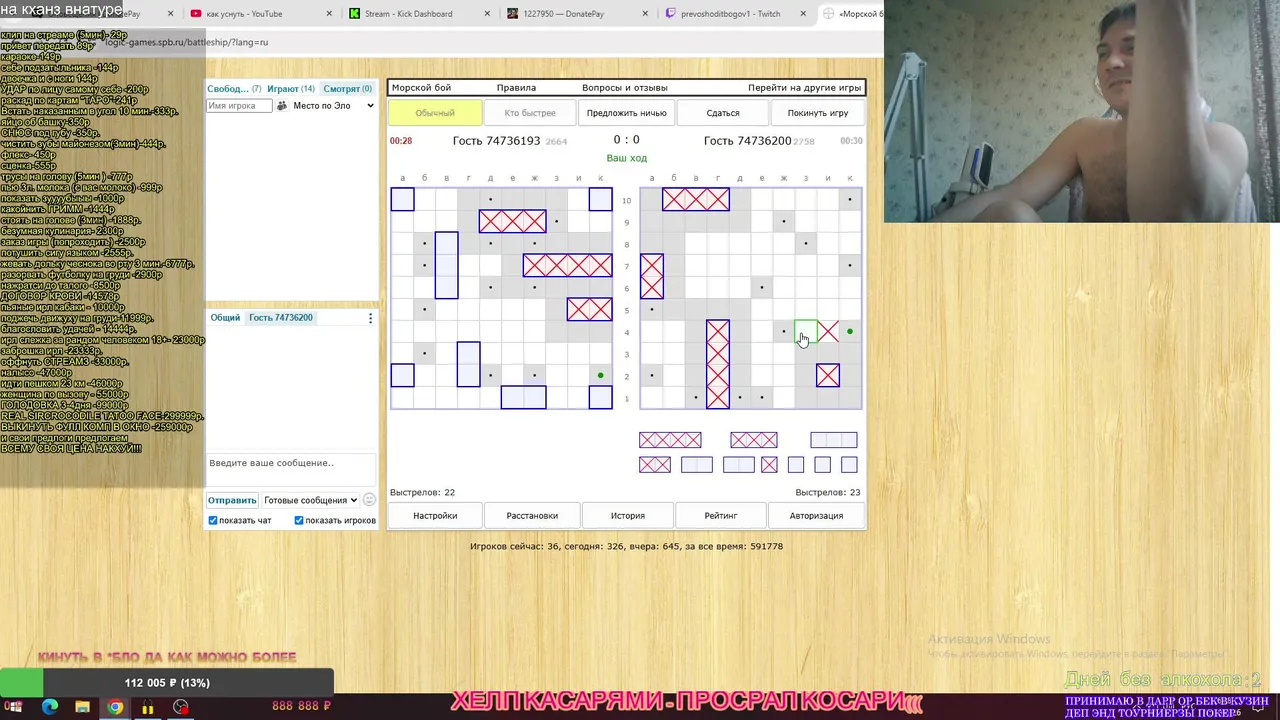
Task: Select the 'Кто быстрее' game mode button
Action: [x=530, y=113]
